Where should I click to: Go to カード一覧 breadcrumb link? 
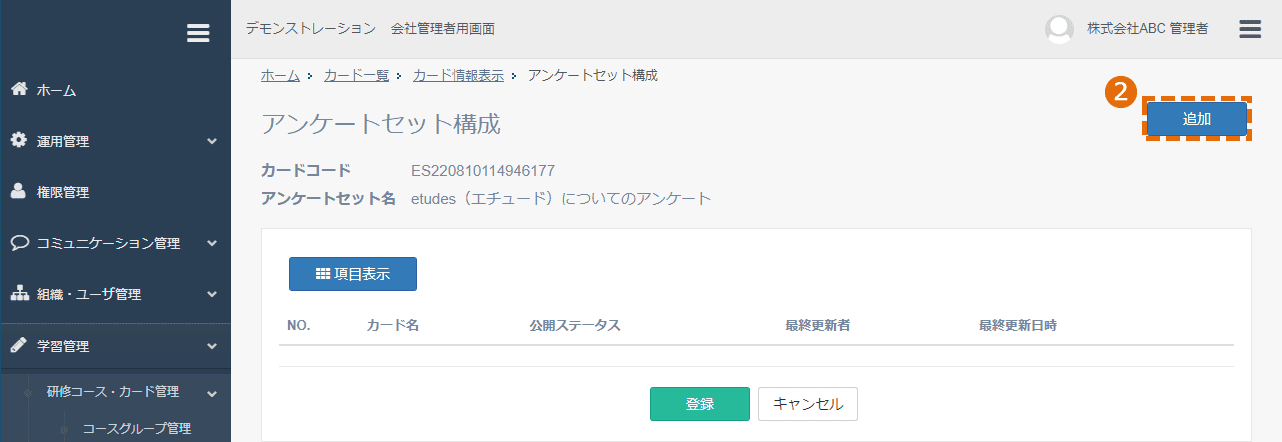click(356, 75)
